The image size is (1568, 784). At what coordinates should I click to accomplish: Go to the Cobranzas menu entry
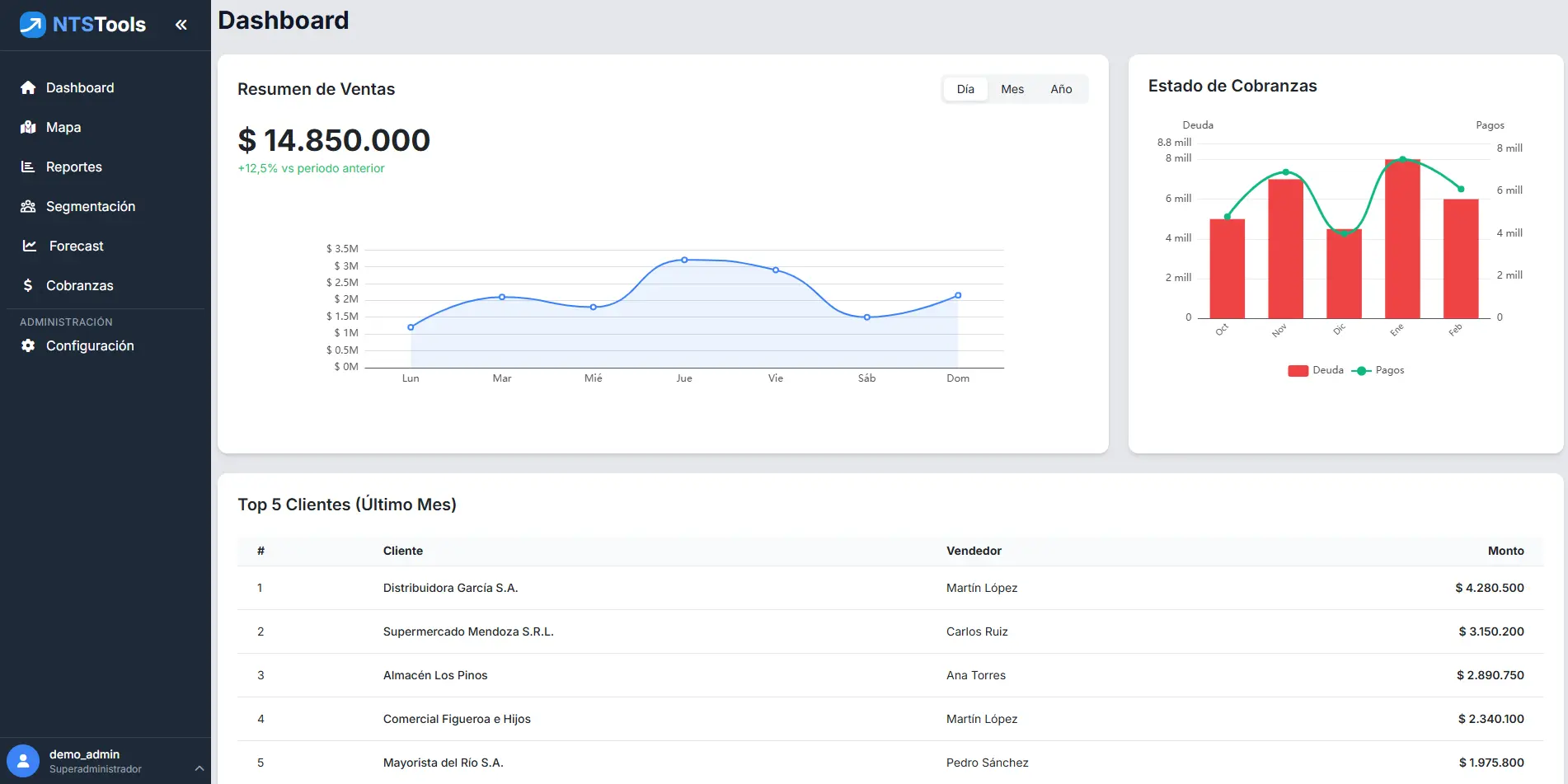pyautogui.click(x=79, y=285)
